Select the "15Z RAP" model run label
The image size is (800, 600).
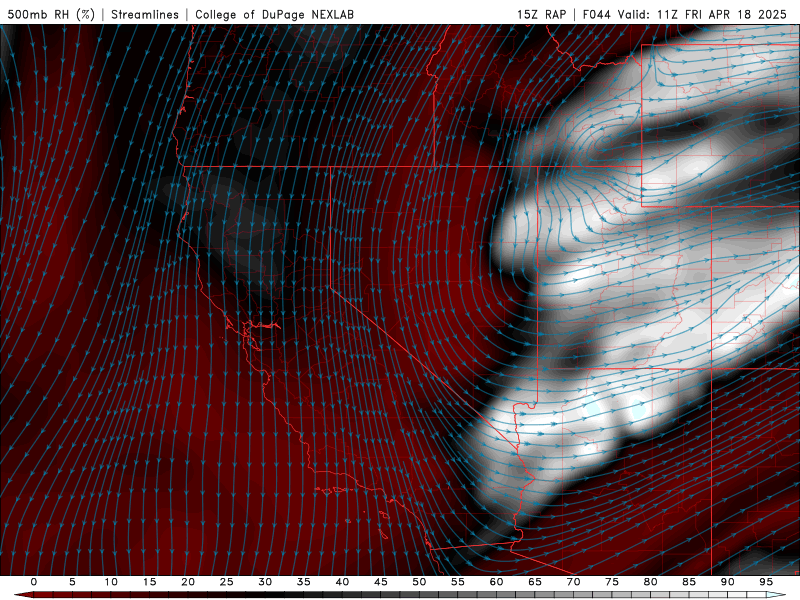(x=541, y=14)
